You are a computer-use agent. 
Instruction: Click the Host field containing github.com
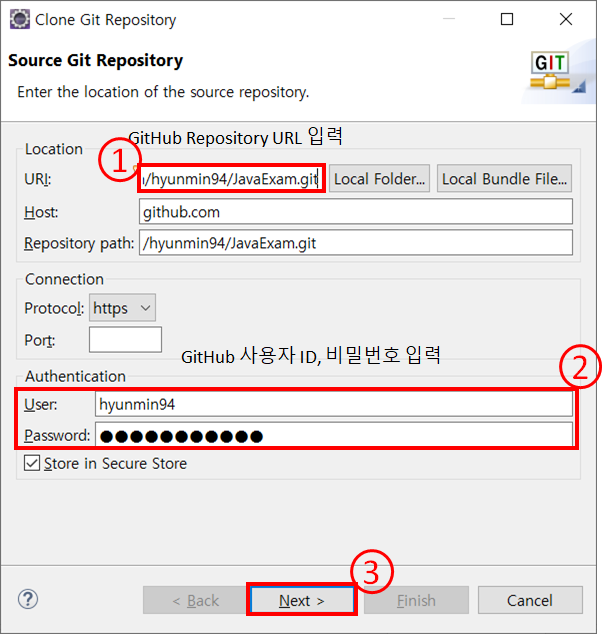356,211
